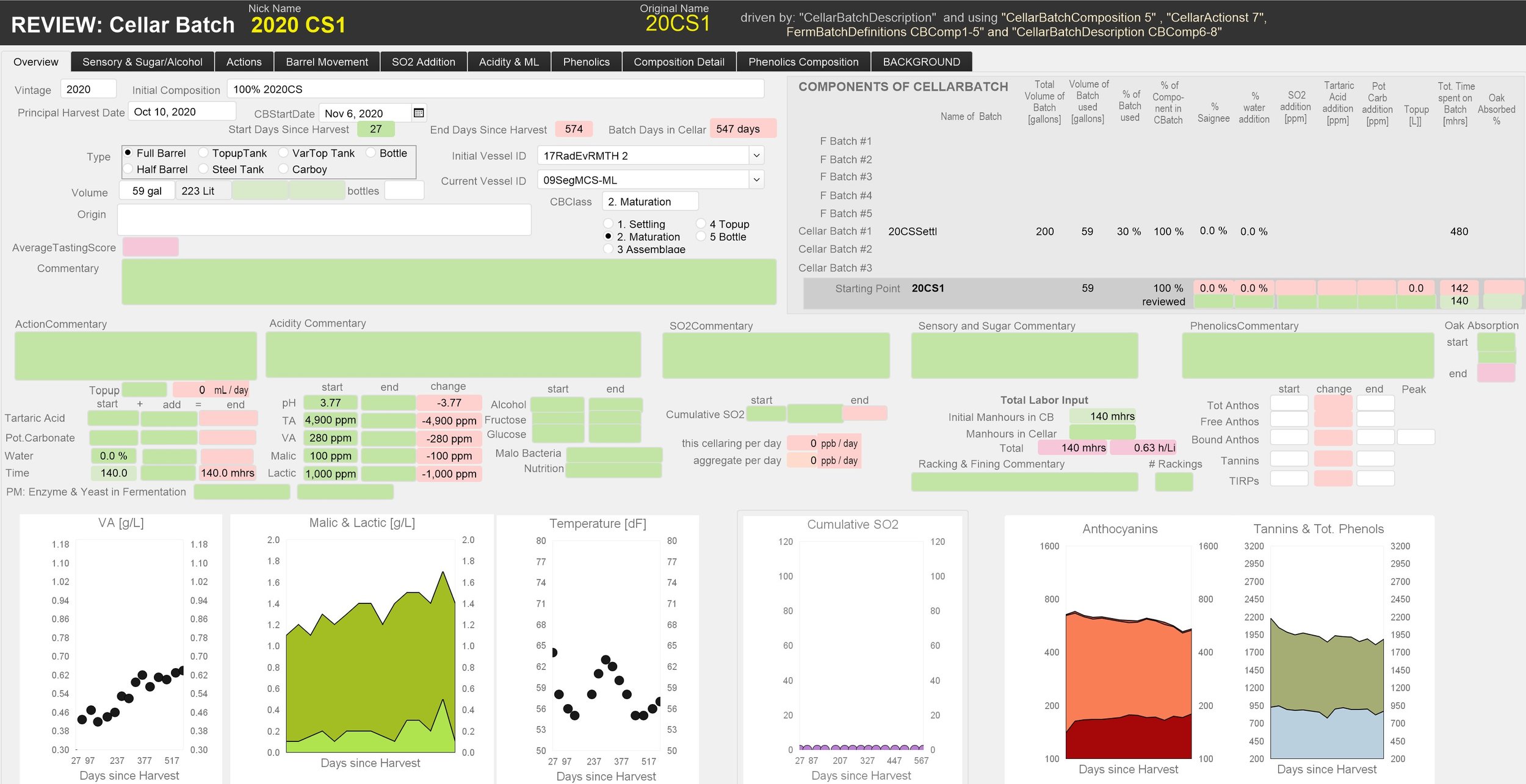The width and height of the screenshot is (1526, 784).
Task: Switch to the BACKGROUND tab
Action: 921,62
